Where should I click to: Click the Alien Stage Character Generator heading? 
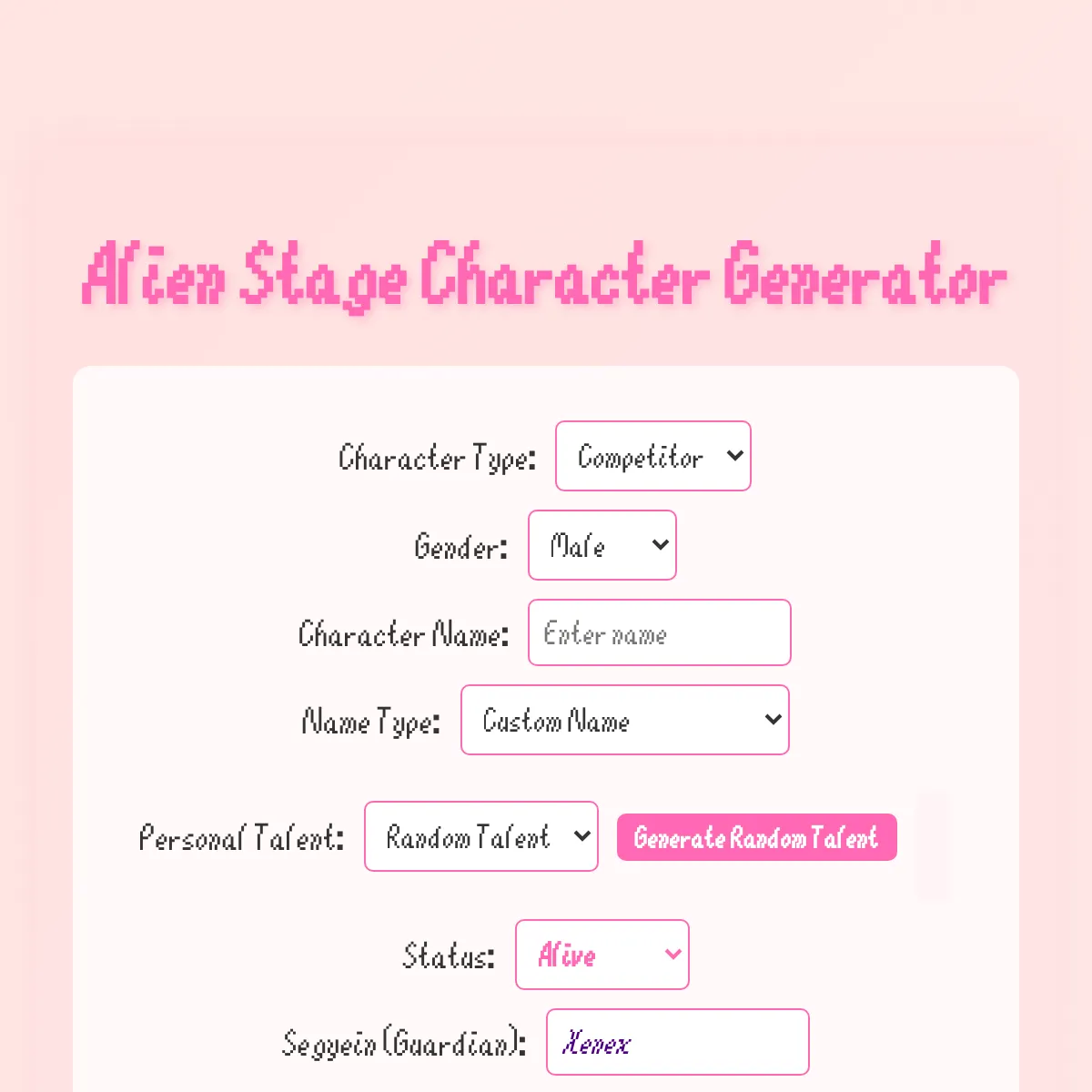545,275
